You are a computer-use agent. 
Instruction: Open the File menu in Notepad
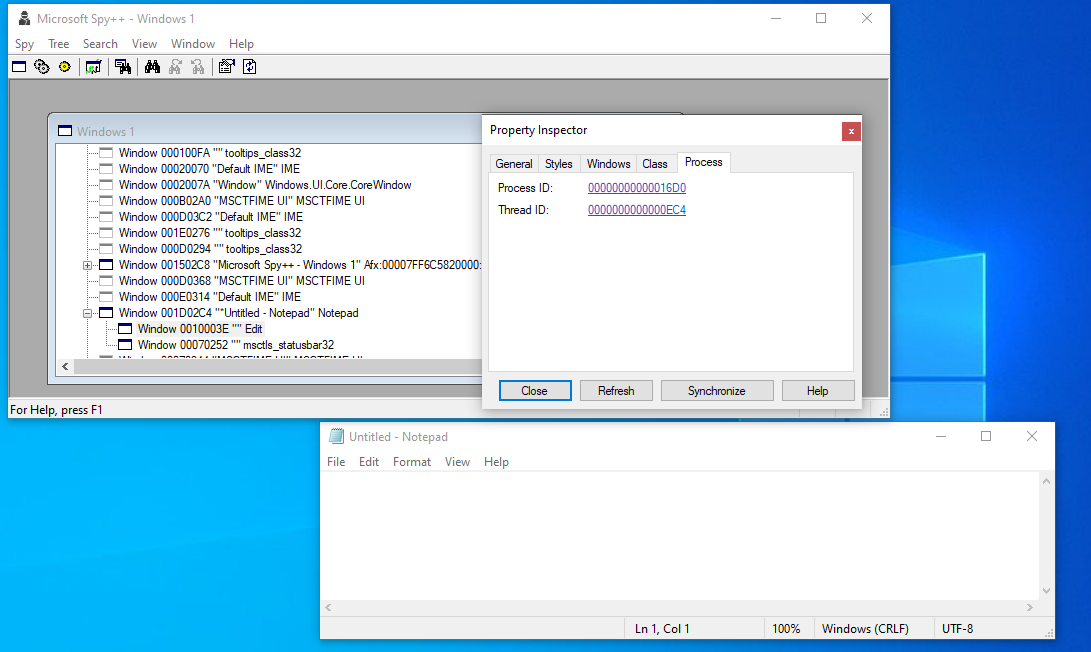tap(336, 462)
